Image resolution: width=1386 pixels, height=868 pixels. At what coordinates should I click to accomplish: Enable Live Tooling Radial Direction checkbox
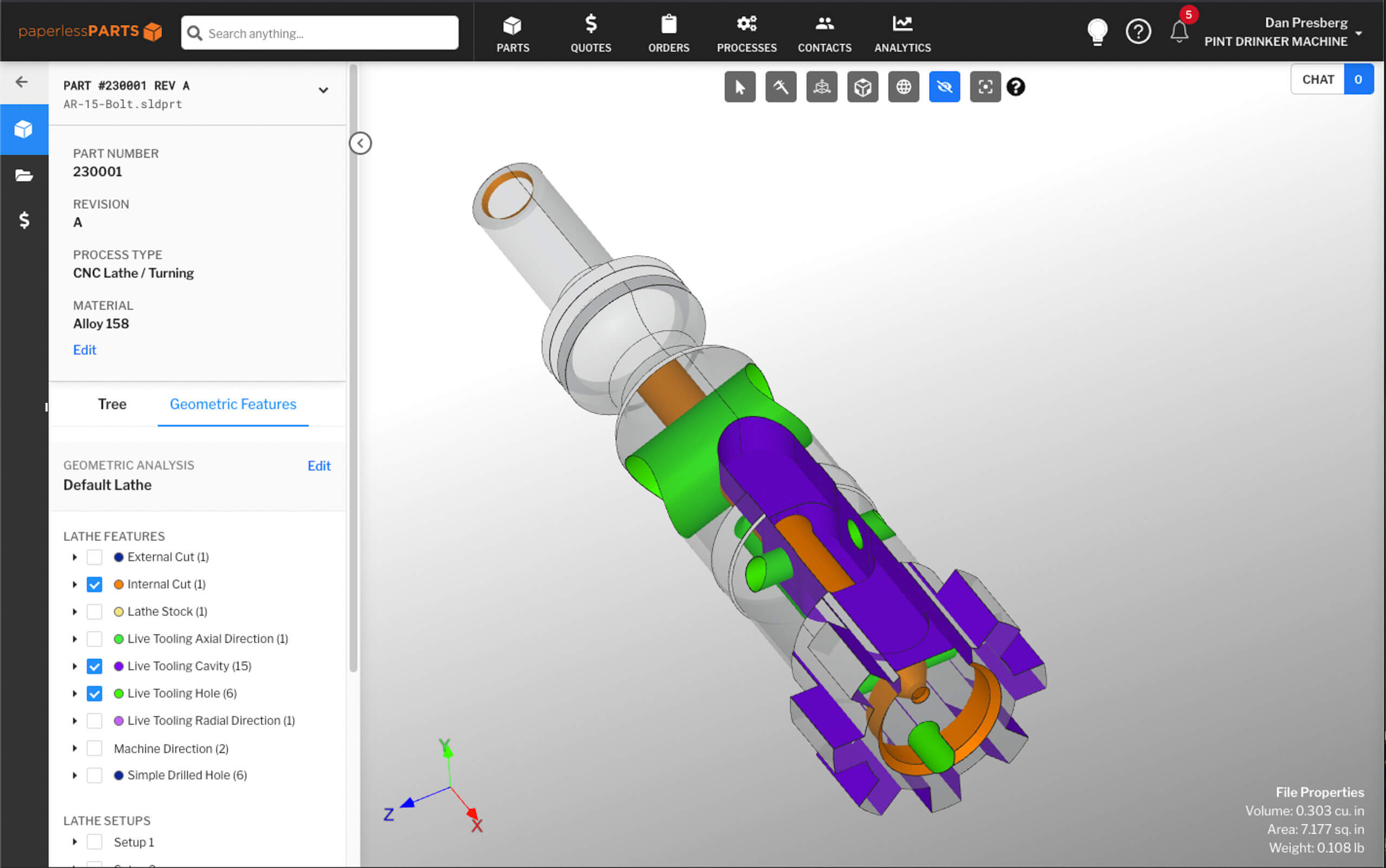pos(95,721)
